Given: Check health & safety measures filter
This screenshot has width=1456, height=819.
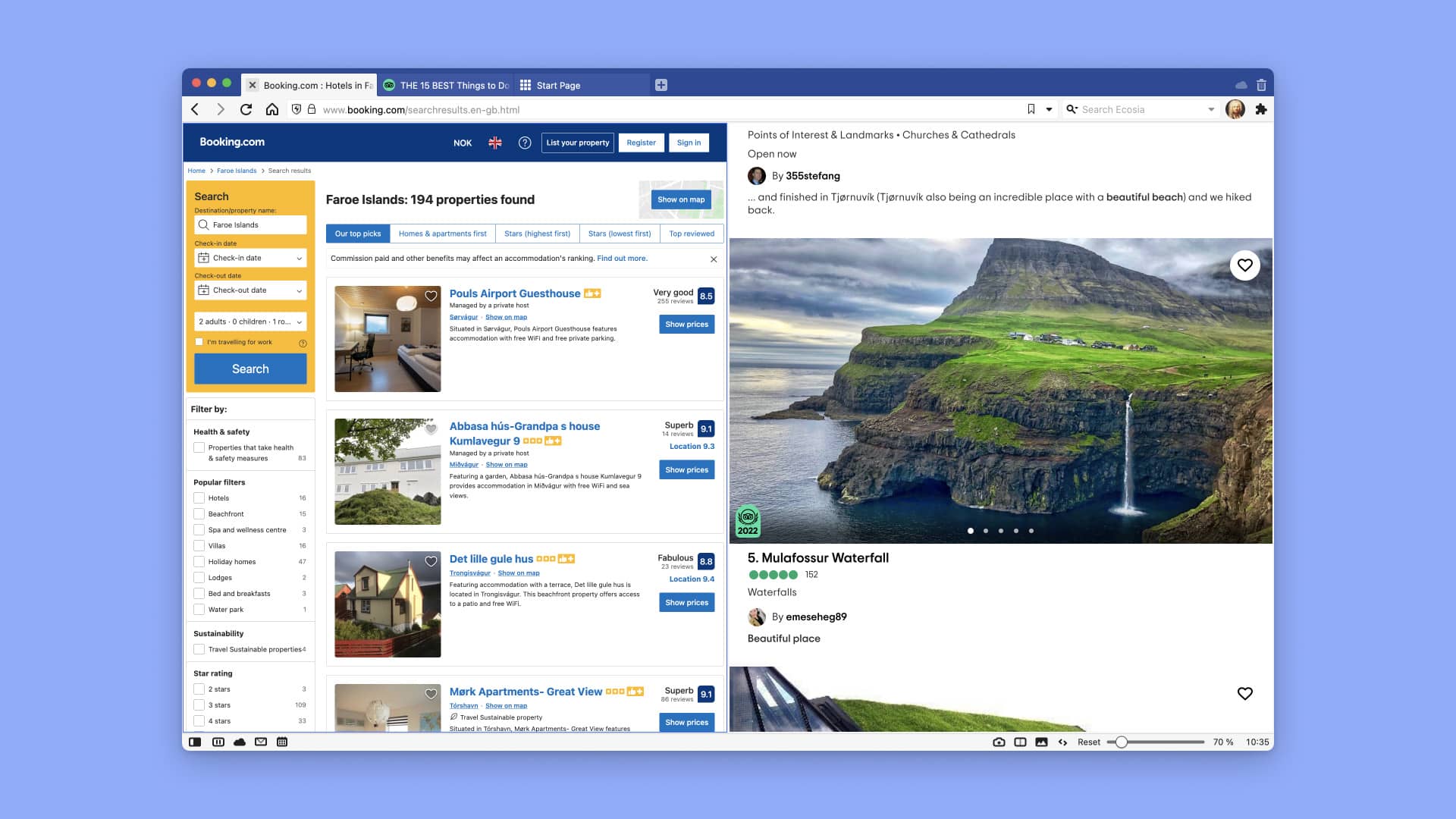Looking at the screenshot, I should [x=199, y=447].
